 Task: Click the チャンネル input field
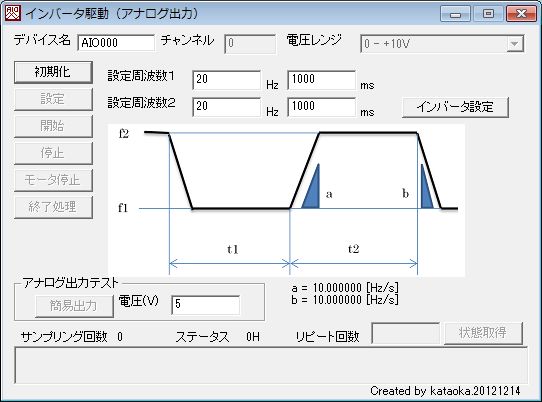250,44
